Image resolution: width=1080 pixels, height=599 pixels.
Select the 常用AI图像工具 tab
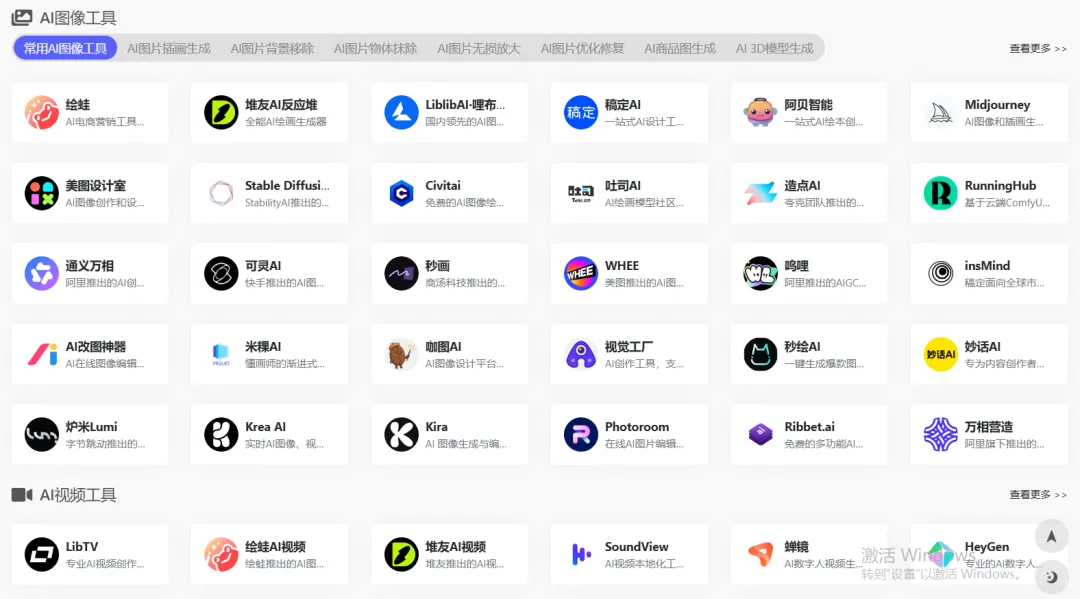(65, 48)
